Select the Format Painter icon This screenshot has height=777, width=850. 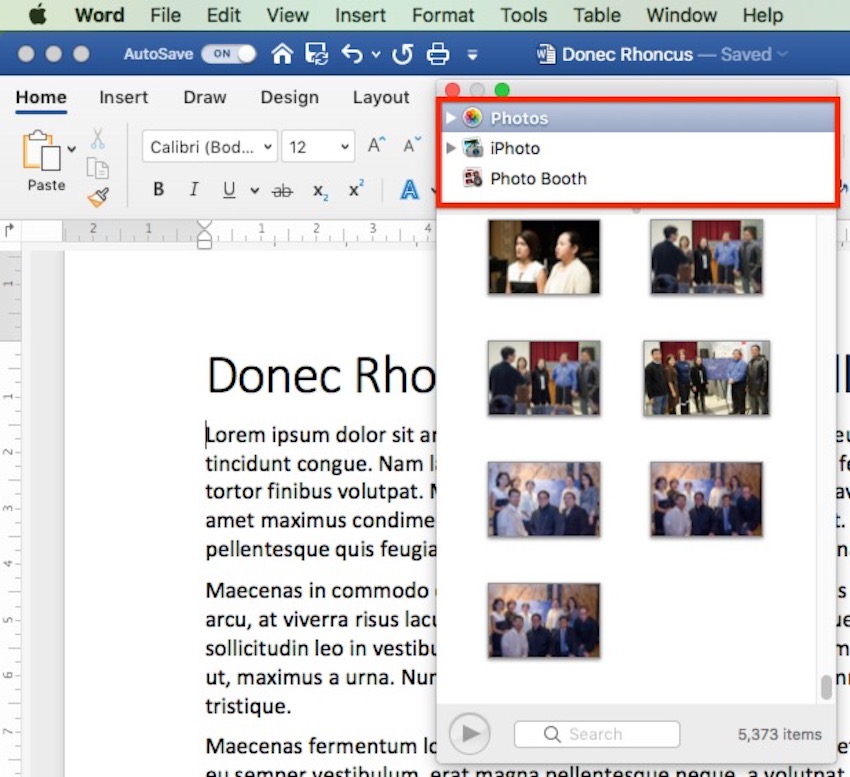click(97, 196)
